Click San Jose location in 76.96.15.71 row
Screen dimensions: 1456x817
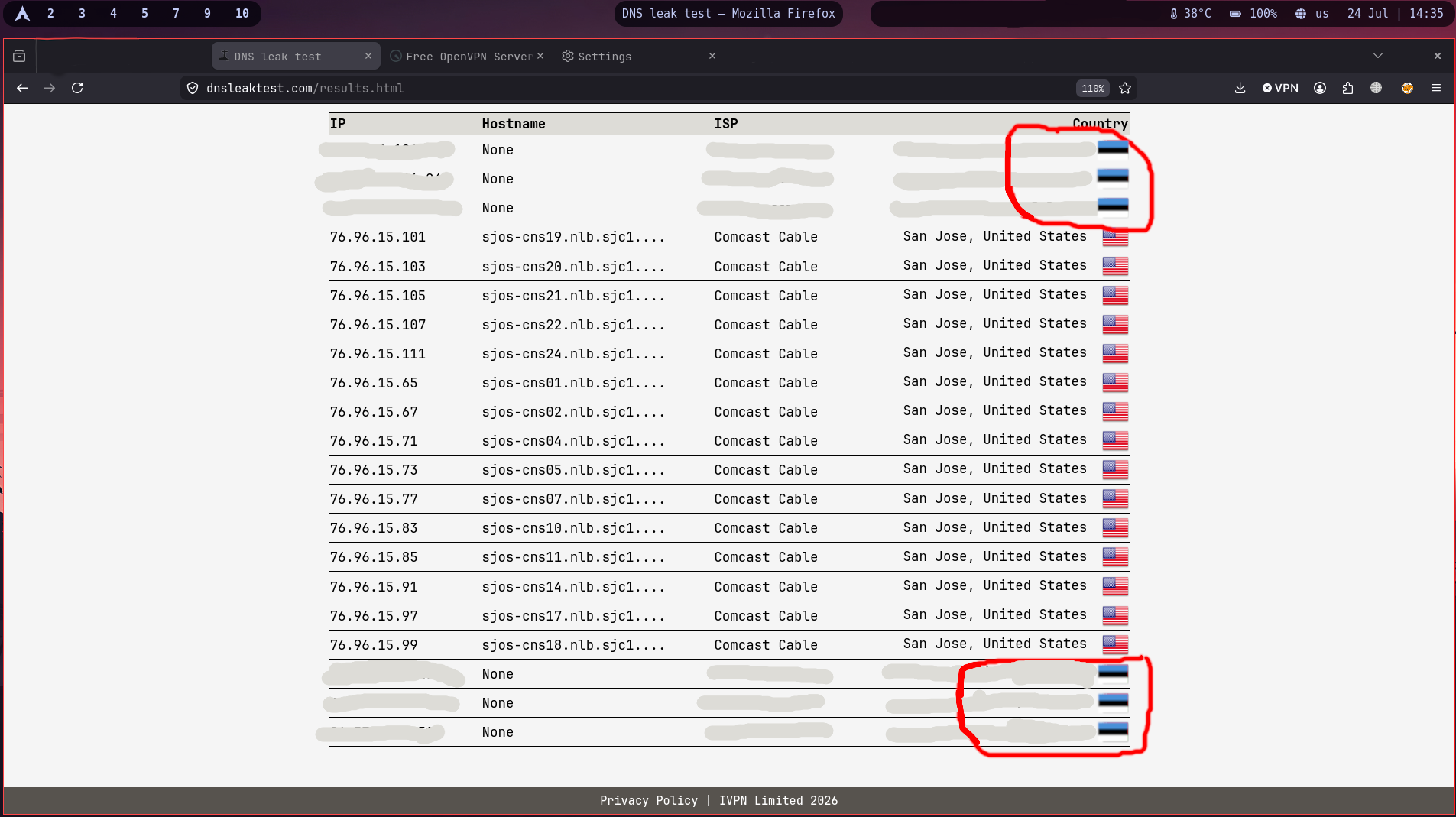click(x=994, y=439)
